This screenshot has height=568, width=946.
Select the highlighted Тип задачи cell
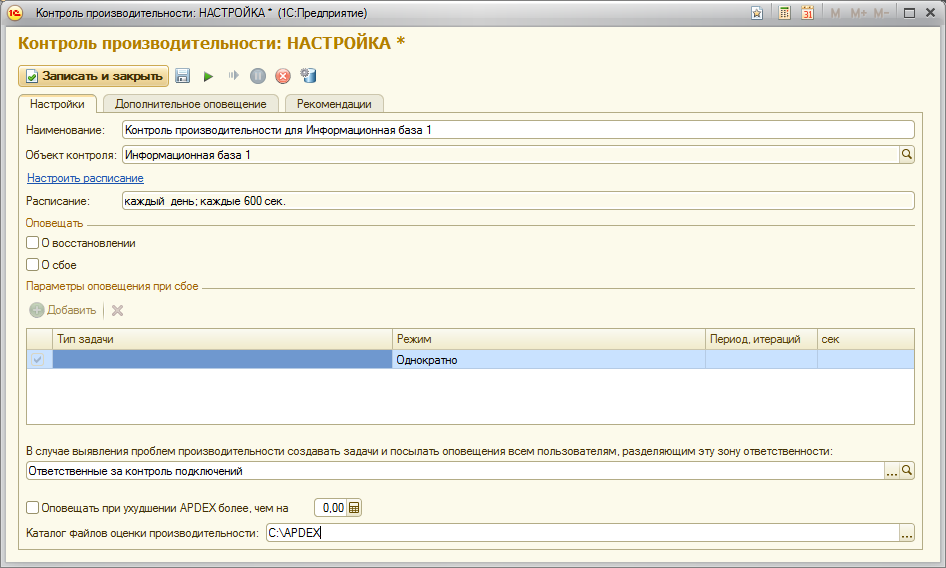click(223, 360)
